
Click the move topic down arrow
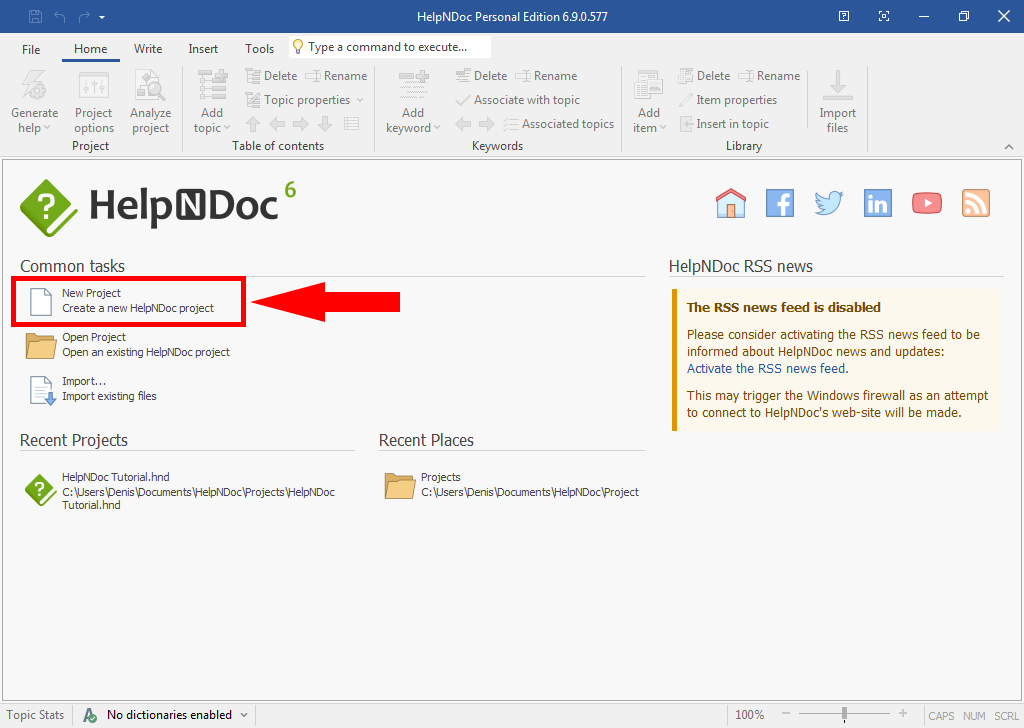[325, 124]
